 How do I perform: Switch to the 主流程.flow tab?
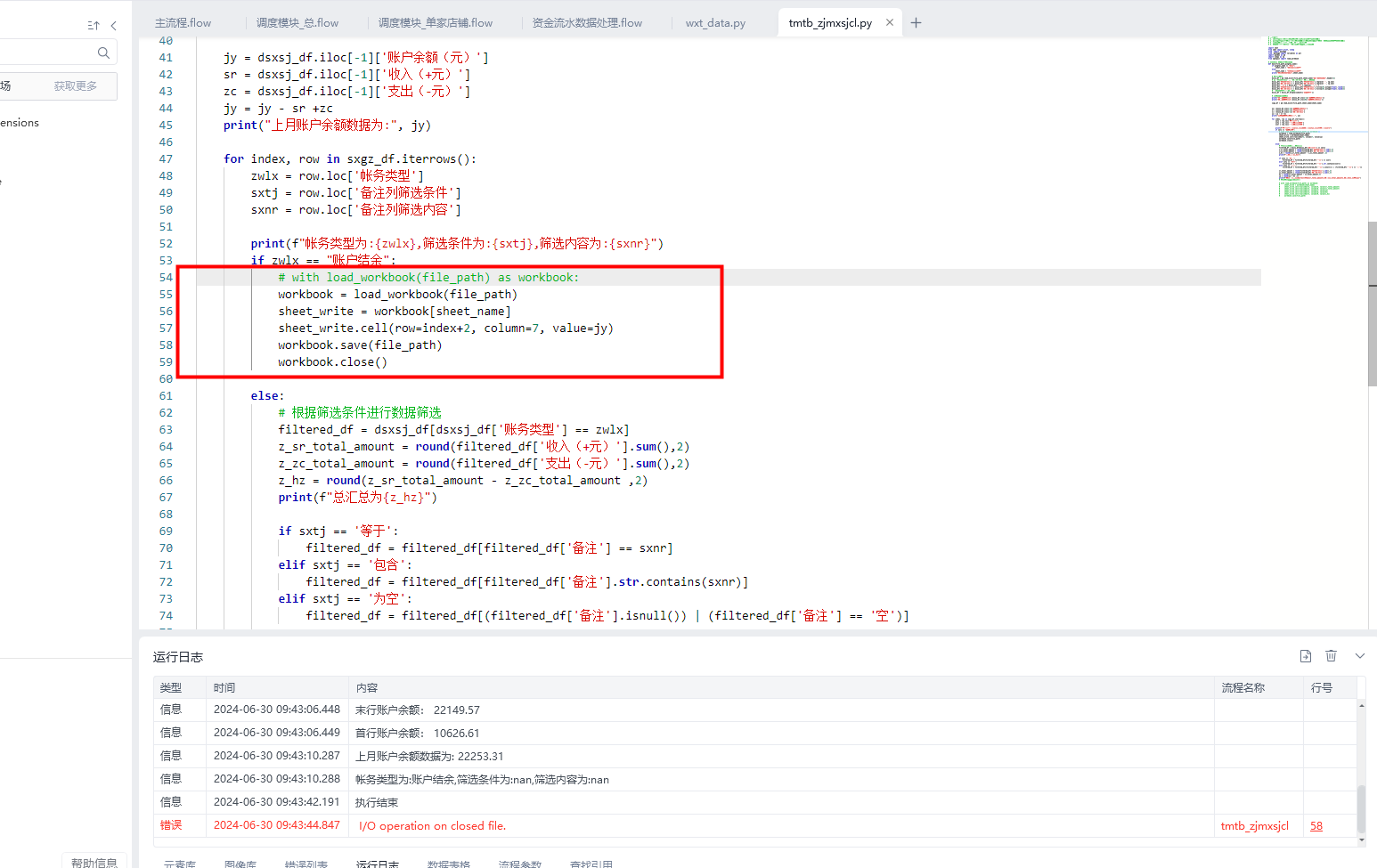[183, 23]
